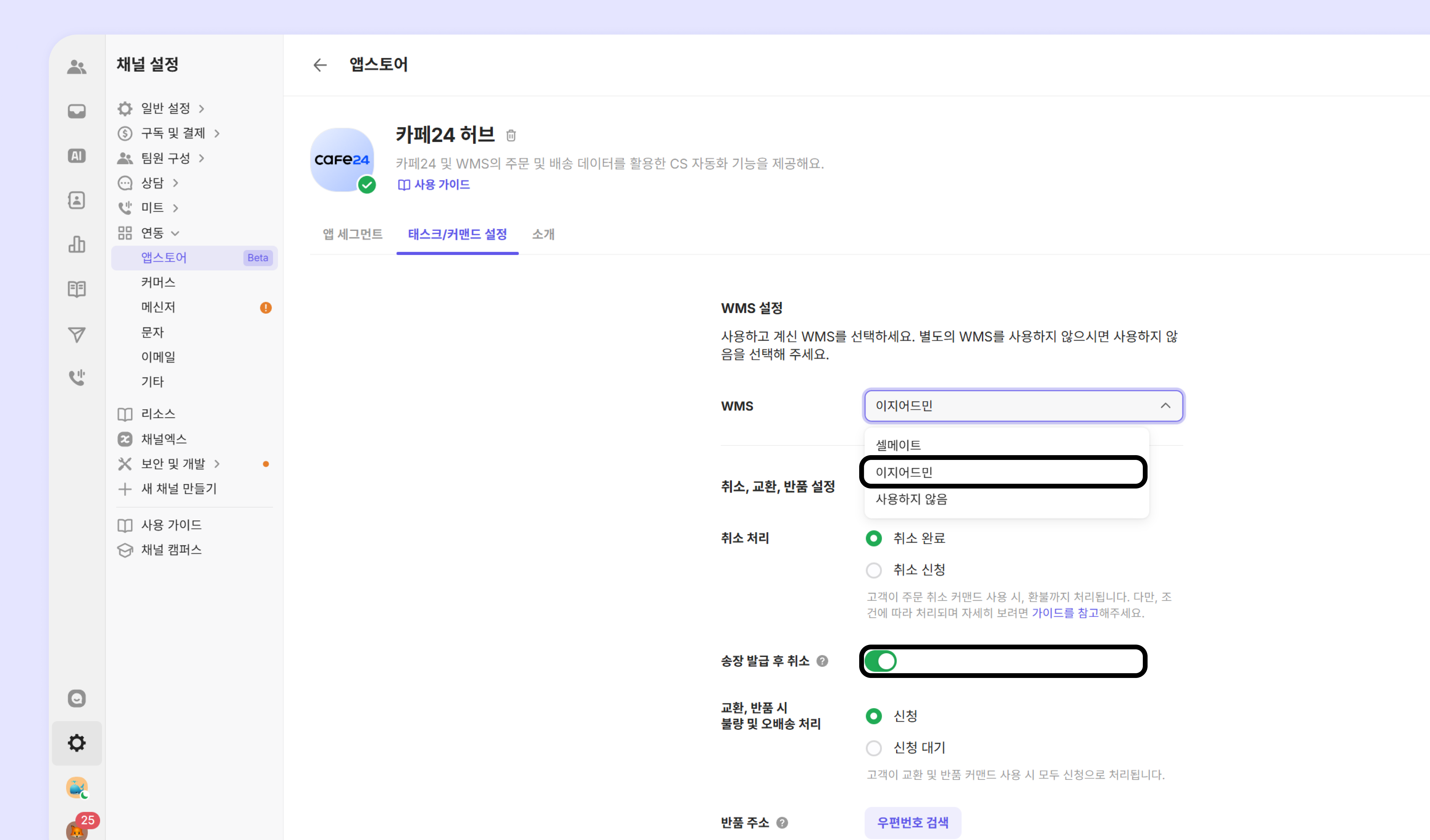Toggle the 송장 발급 후 취소 switch
The image size is (1430, 840).
[x=880, y=661]
